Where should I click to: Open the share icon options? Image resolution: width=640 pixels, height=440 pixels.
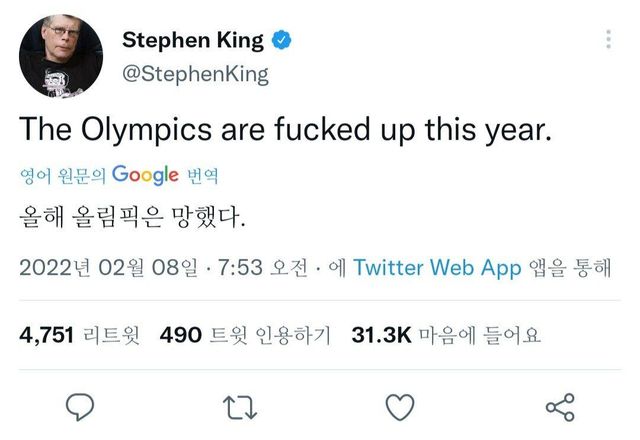pyautogui.click(x=560, y=406)
